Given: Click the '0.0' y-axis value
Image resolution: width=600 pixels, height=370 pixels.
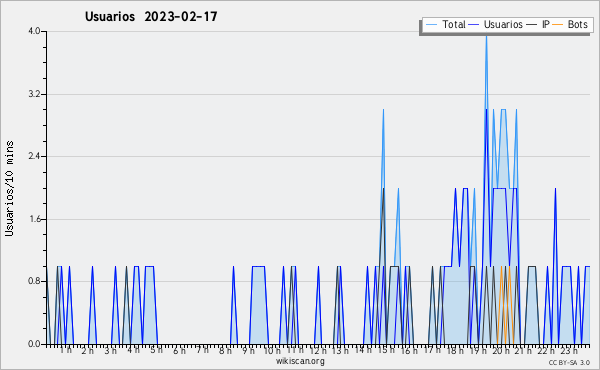Looking at the screenshot, I should pyautogui.click(x=34, y=344).
